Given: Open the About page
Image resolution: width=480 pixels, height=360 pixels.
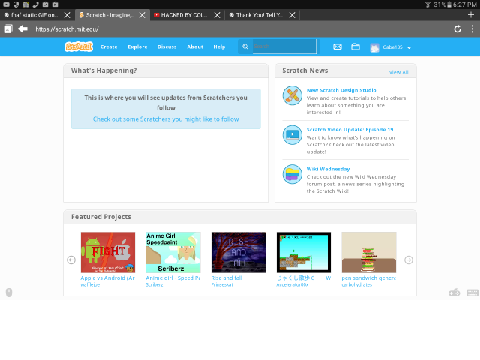Looking at the screenshot, I should [x=195, y=47].
